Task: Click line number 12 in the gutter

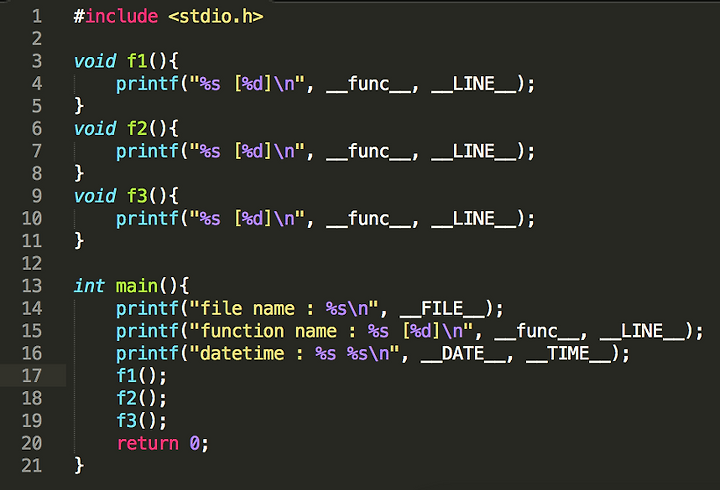Action: click(x=32, y=263)
